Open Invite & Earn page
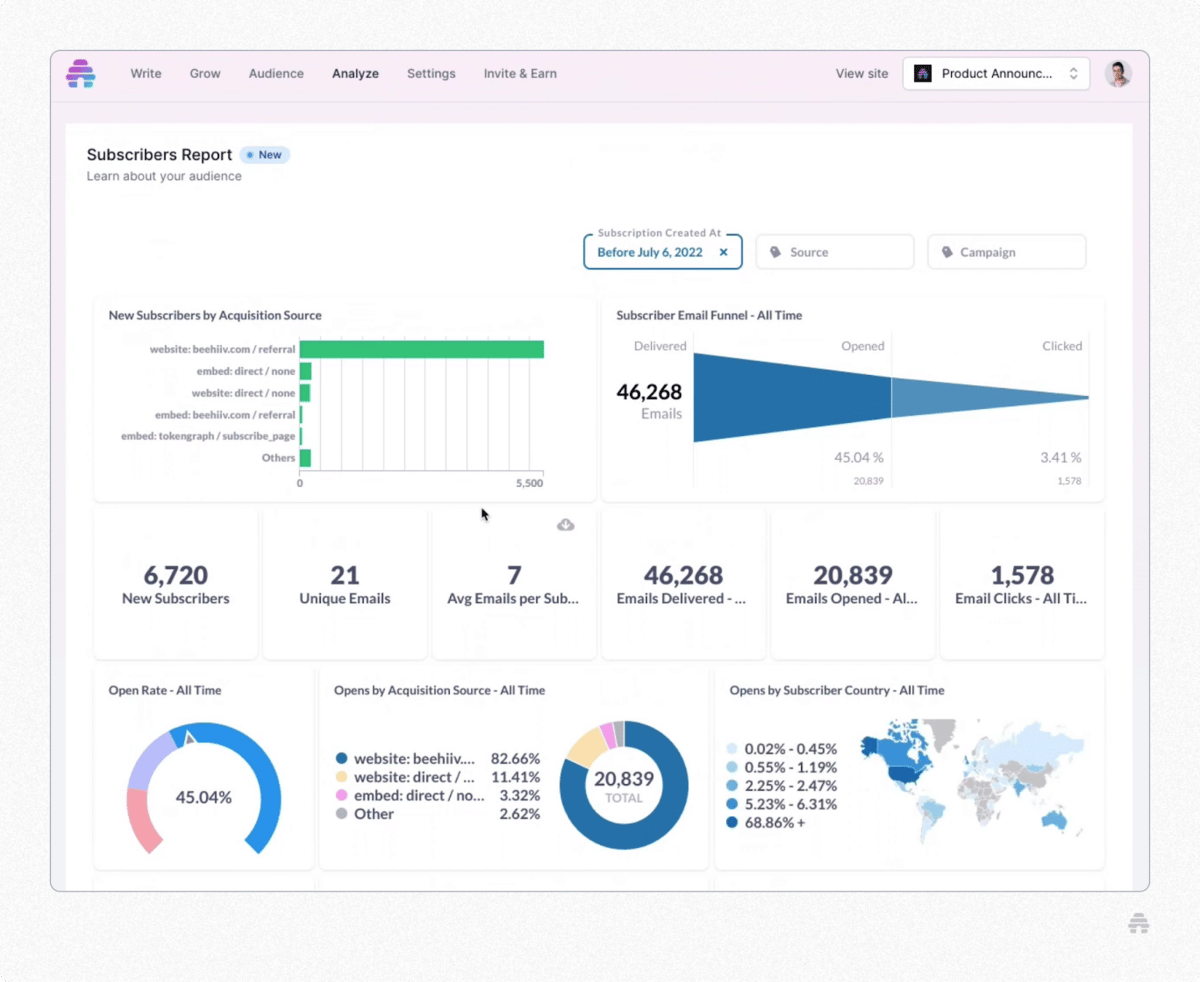Image resolution: width=1200 pixels, height=982 pixels. [x=520, y=74]
